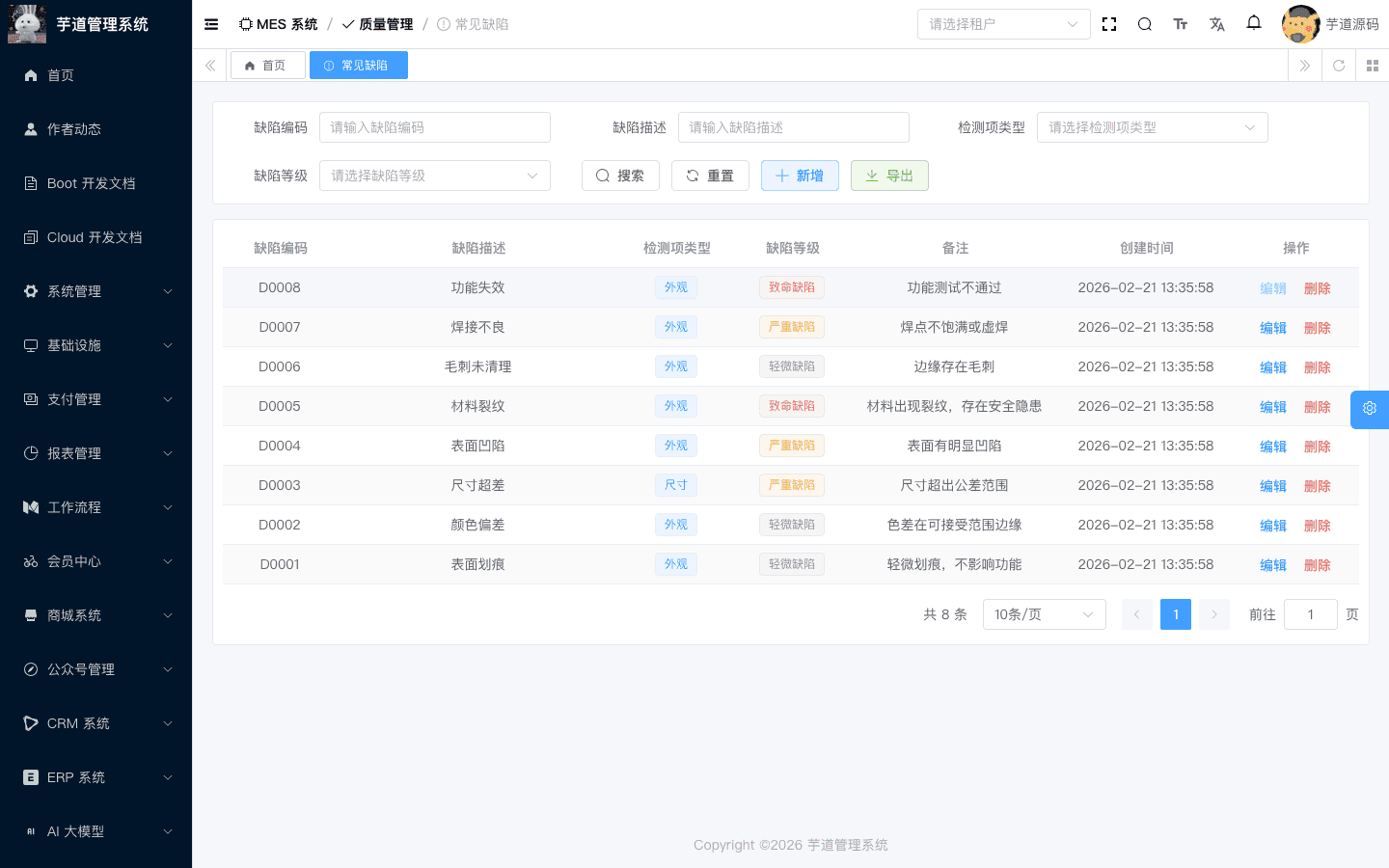
Task: Click the tab layout grid icon
Action: 1373,66
